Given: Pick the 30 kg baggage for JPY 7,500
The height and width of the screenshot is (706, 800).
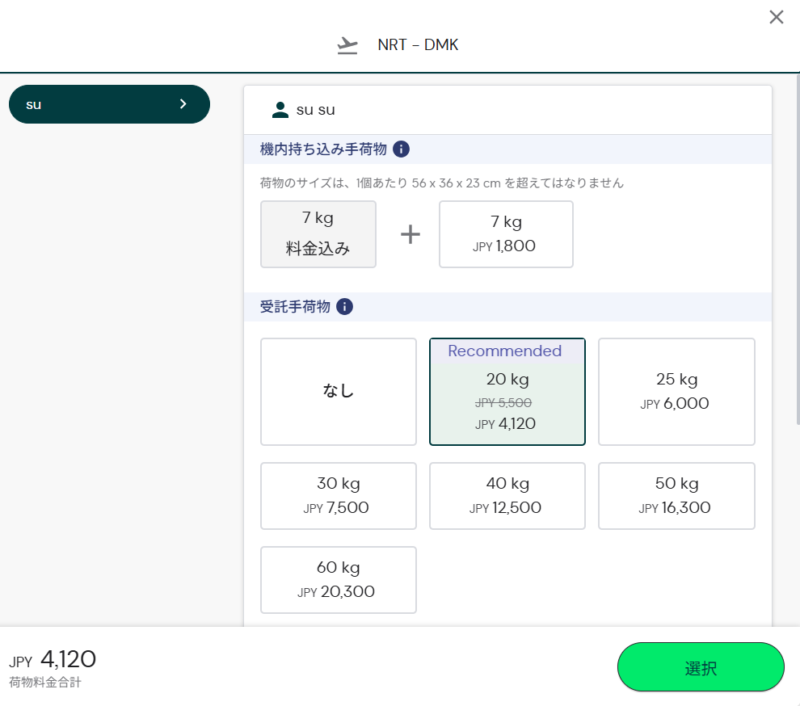Looking at the screenshot, I should 338,496.
